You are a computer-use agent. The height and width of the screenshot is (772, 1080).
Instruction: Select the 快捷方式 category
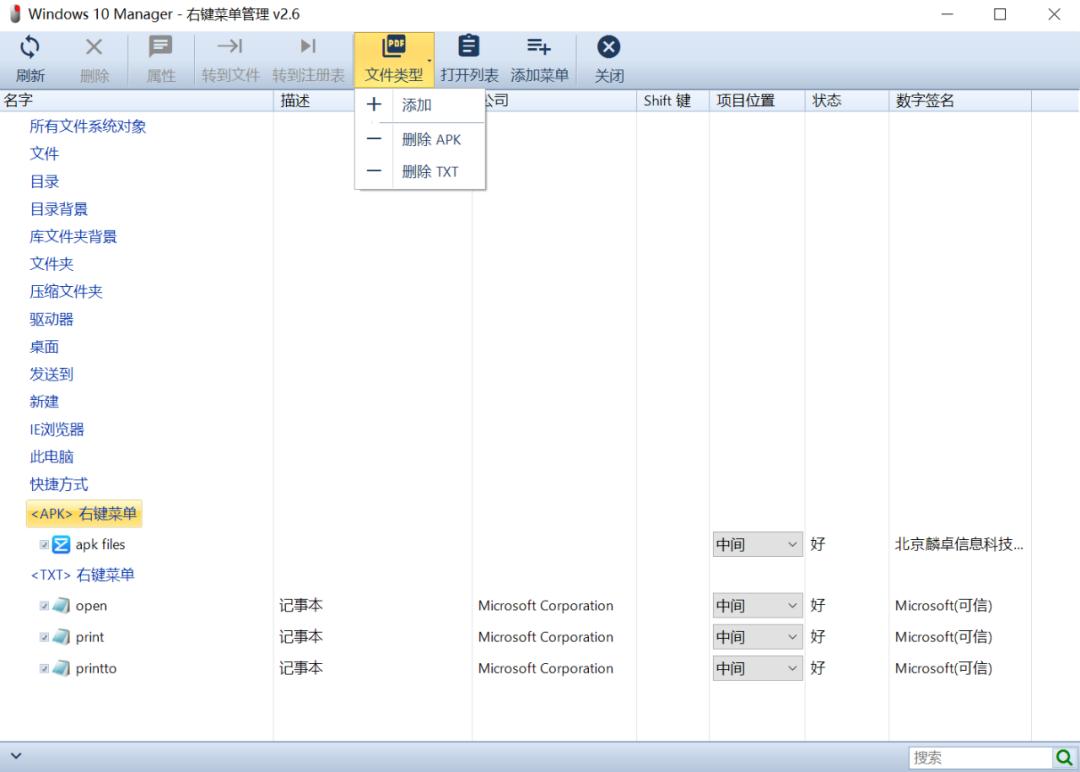click(x=59, y=485)
